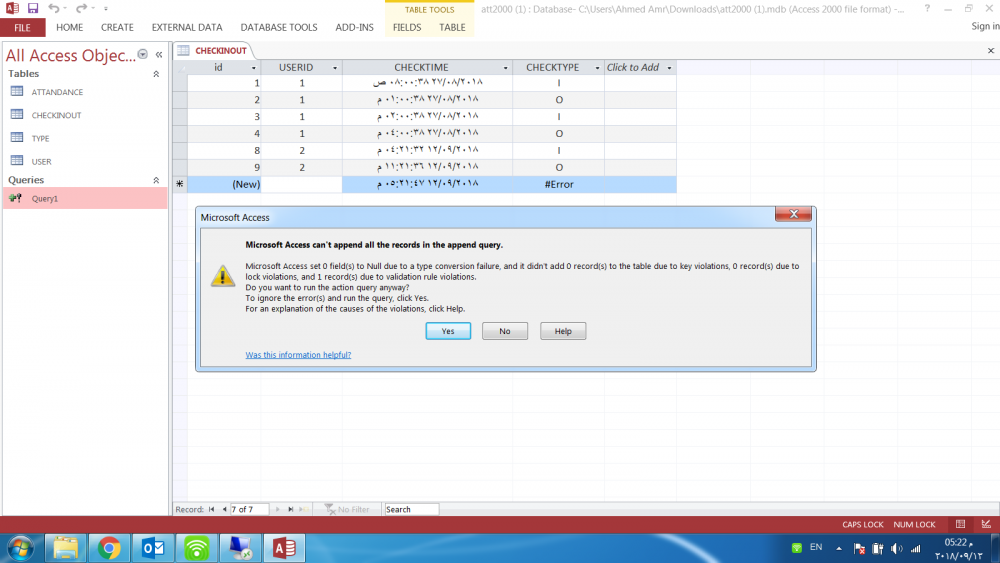Switch to Datasheet View status bar icon
This screenshot has width=1000, height=563.
(x=960, y=524)
